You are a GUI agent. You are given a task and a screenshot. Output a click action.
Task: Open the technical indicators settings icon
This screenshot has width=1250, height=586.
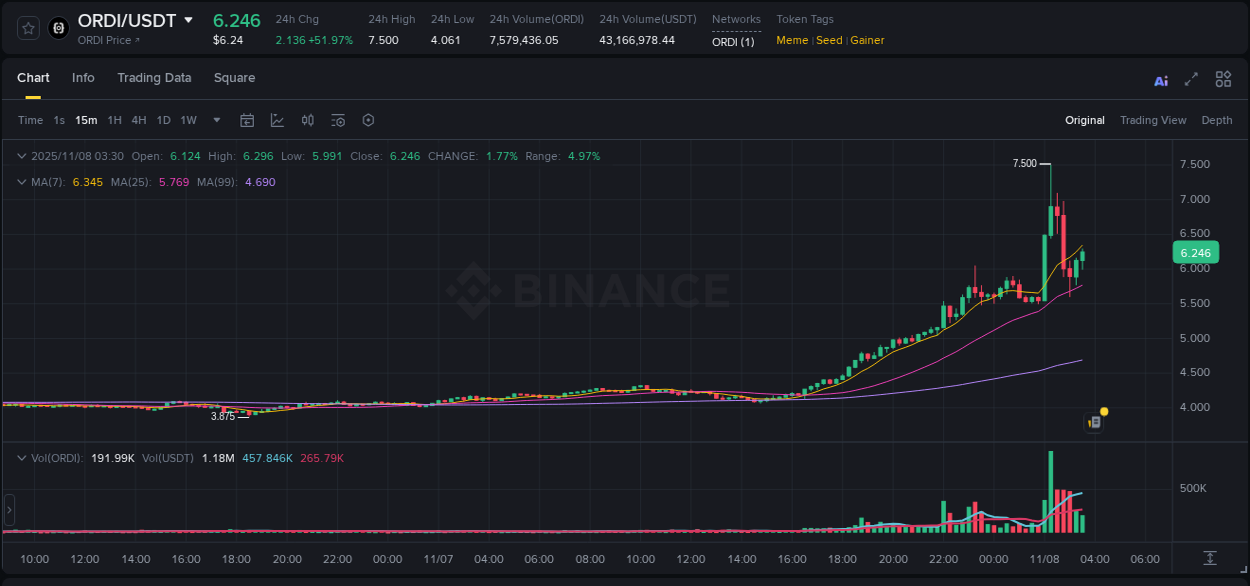(338, 120)
